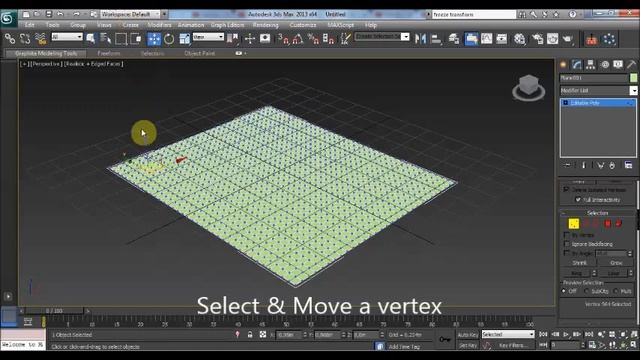Open the key filter 'Selected' dropdown

pyautogui.click(x=508, y=334)
